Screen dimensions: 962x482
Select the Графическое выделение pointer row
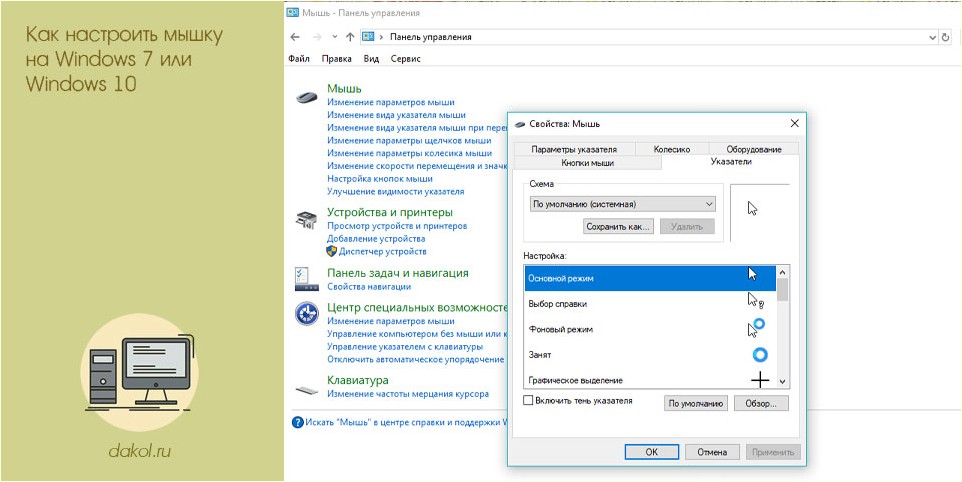click(x=651, y=380)
